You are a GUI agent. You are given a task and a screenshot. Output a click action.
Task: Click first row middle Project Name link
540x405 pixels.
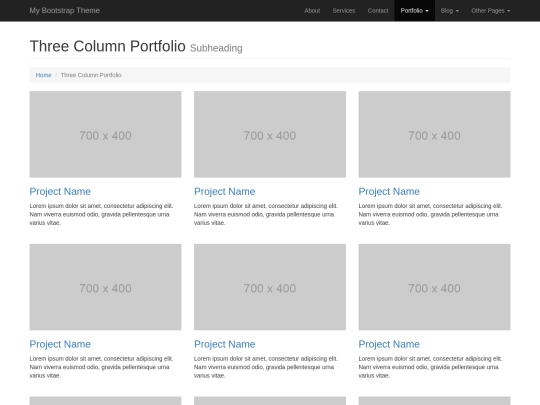tap(225, 191)
